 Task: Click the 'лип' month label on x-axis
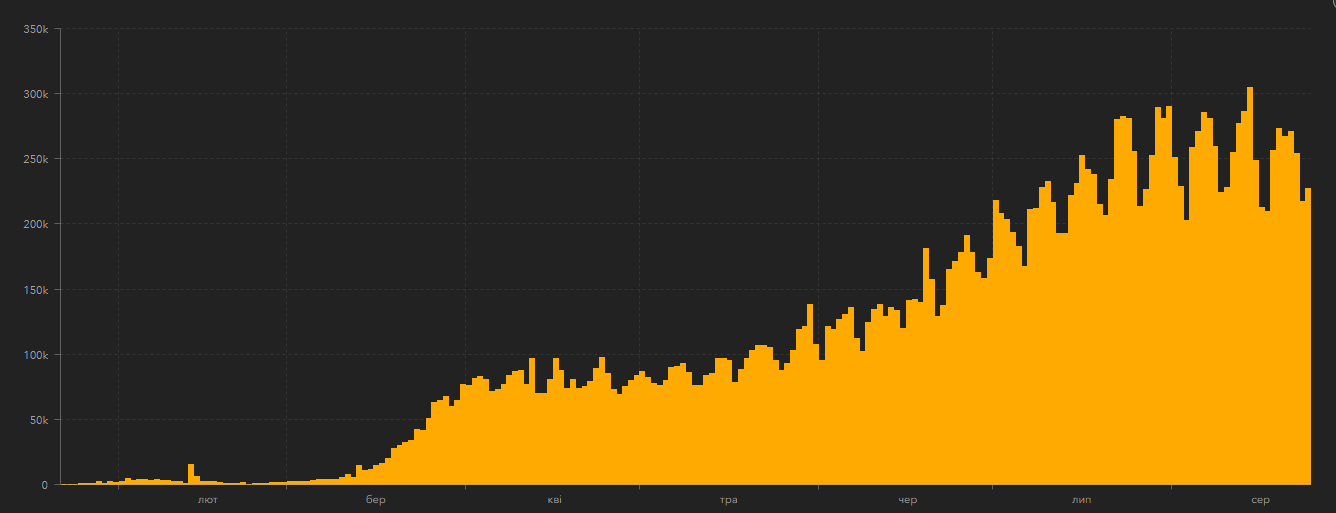tap(1081, 499)
